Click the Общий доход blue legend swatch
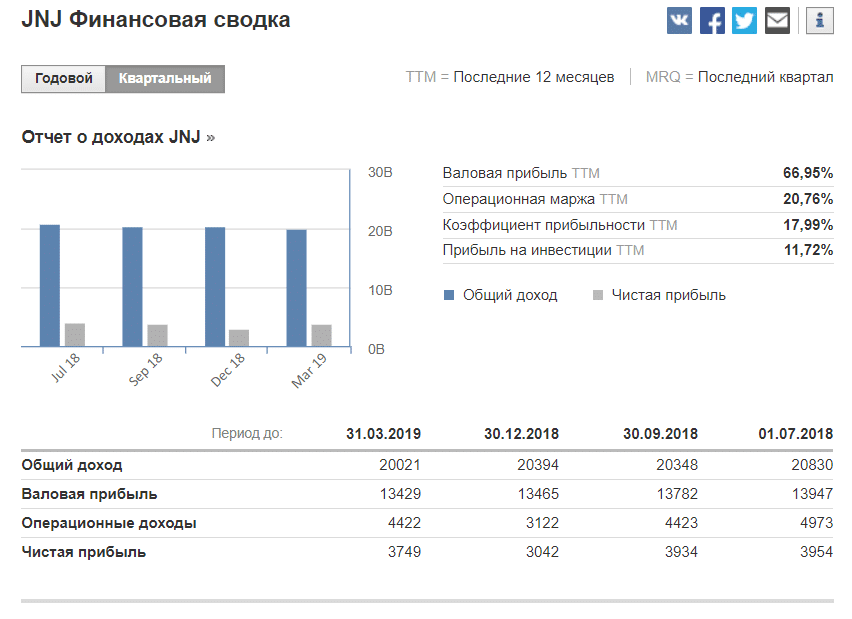Image resolution: width=852 pixels, height=619 pixels. (x=449, y=295)
